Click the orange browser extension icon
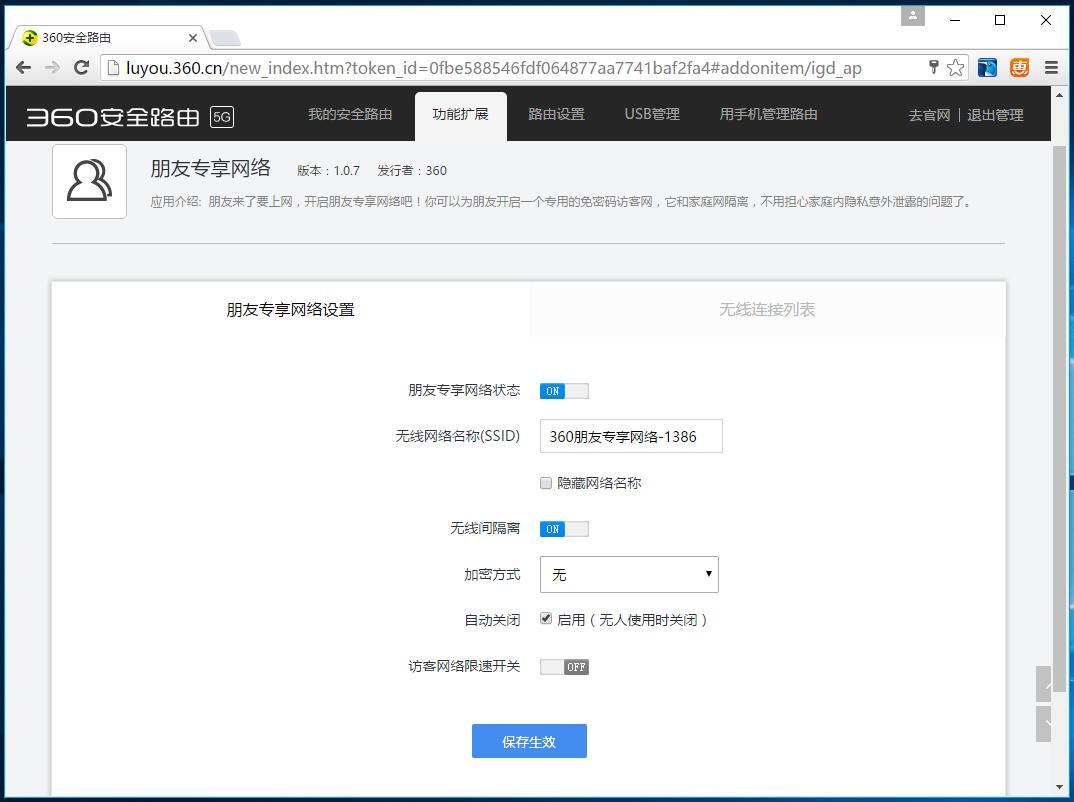The width and height of the screenshot is (1074, 802). pos(1018,67)
